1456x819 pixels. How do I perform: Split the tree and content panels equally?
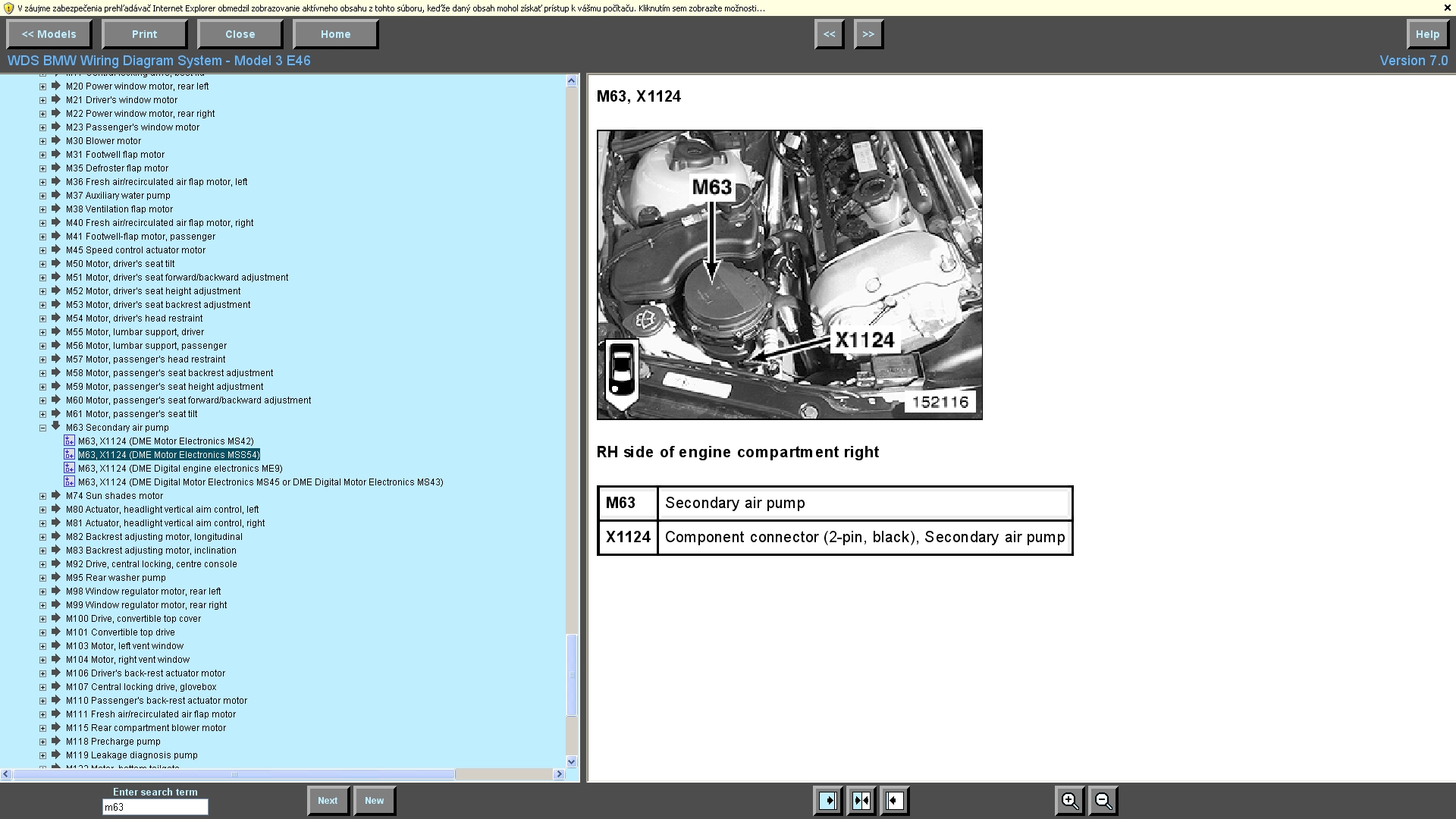tap(861, 801)
